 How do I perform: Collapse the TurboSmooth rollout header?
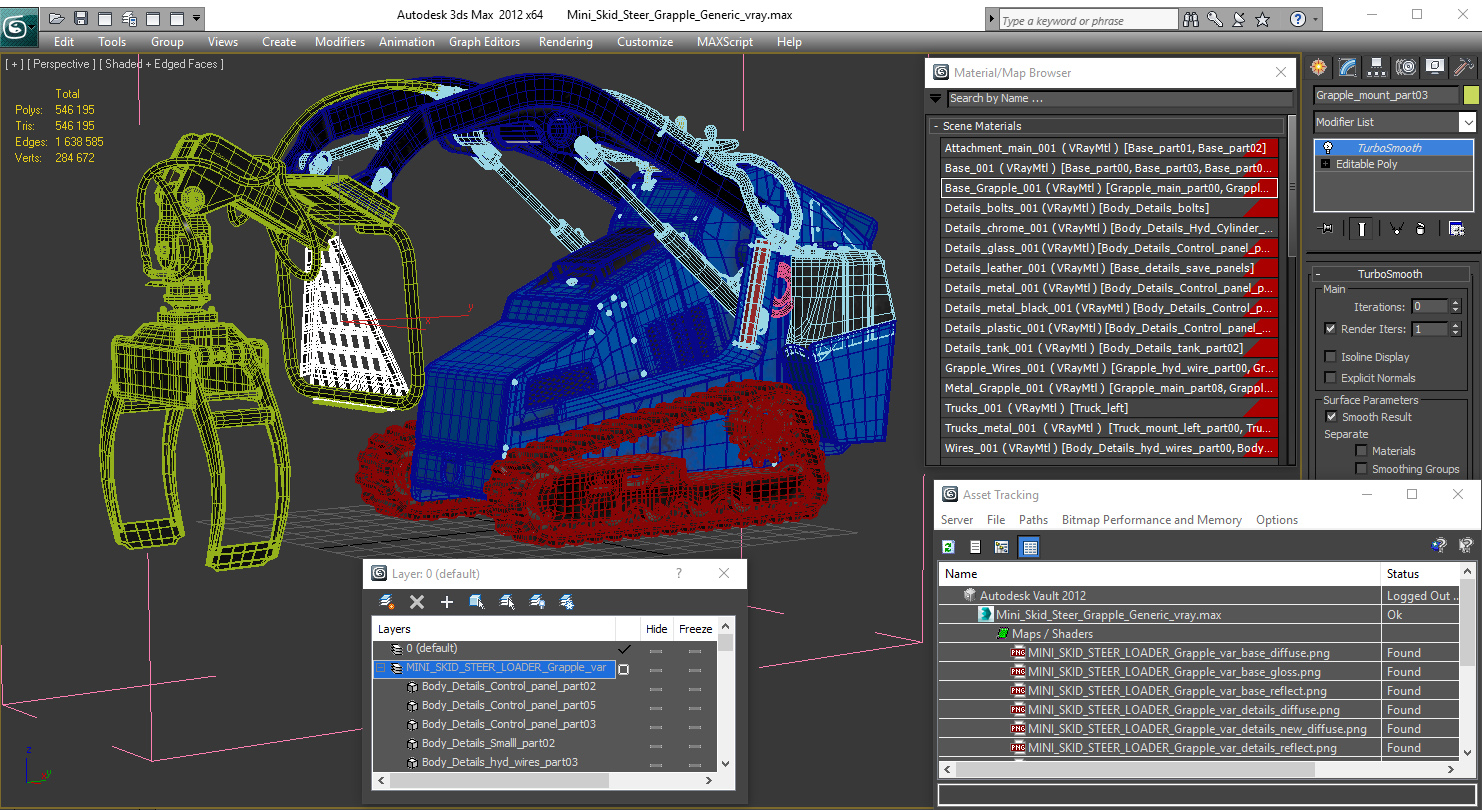pyautogui.click(x=1389, y=274)
